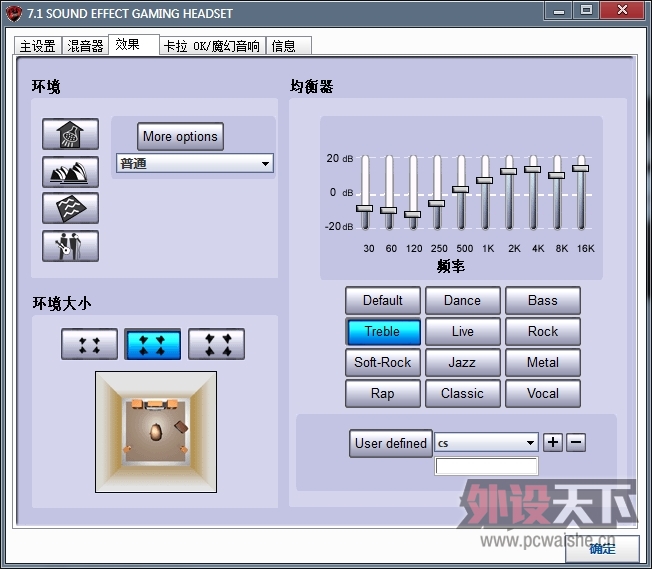Select the music pub environment icon
Screen dimensions: 652x569
(70, 245)
